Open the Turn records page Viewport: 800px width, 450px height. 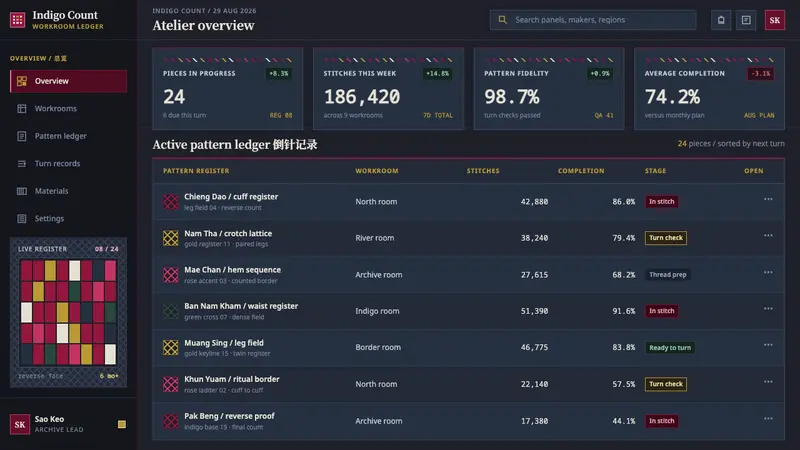tap(68, 164)
